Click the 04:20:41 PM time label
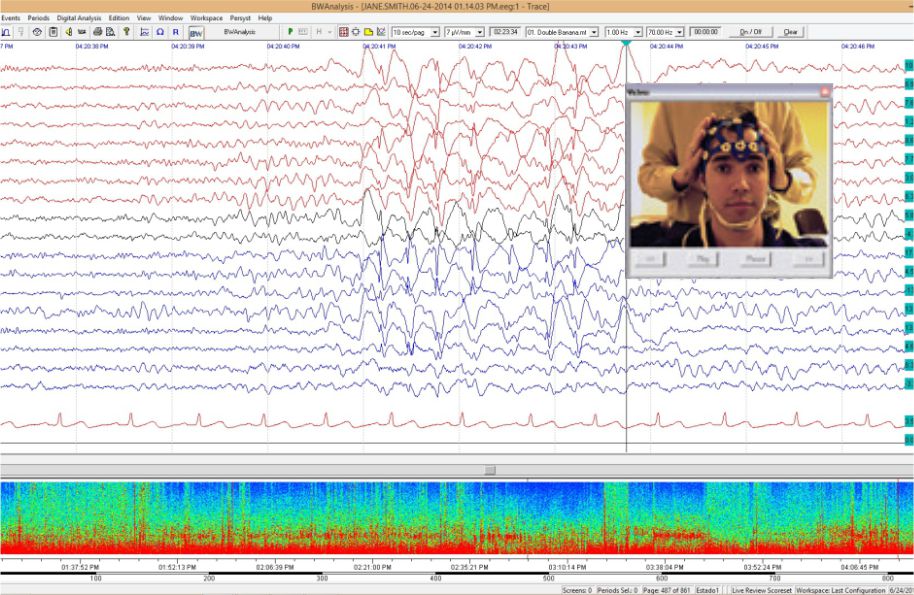 pos(379,46)
